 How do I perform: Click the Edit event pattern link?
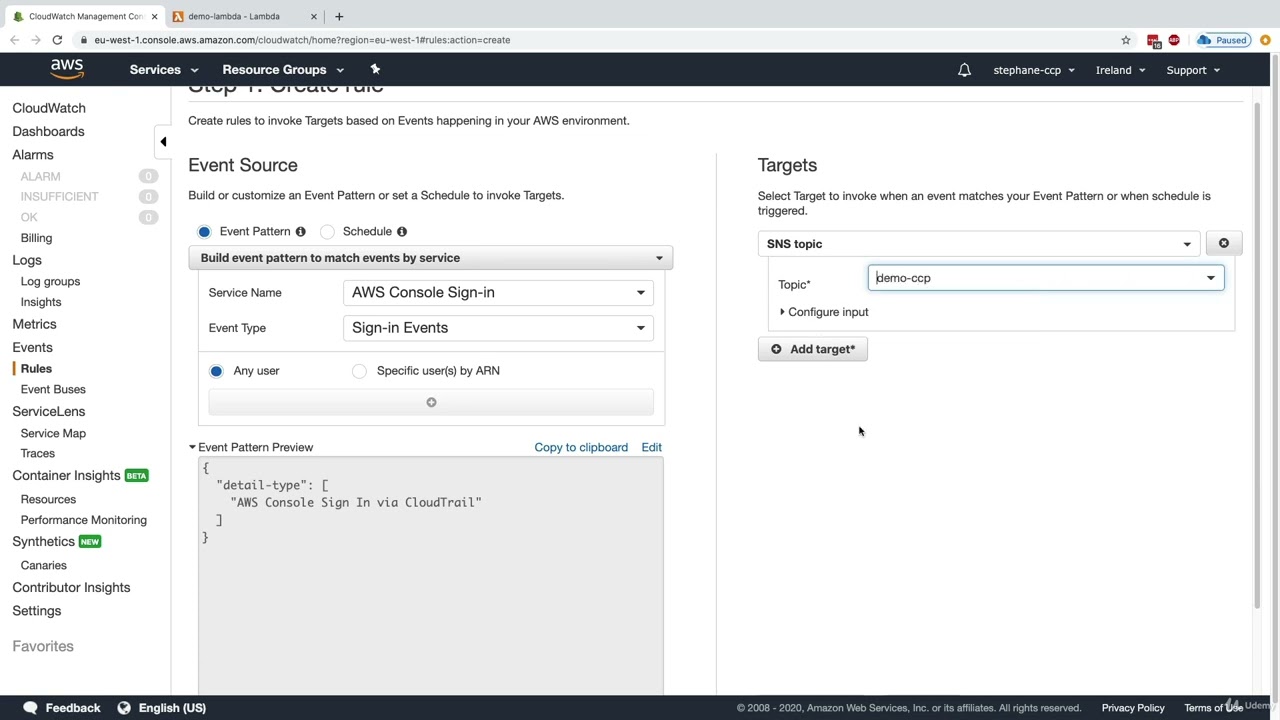click(651, 447)
